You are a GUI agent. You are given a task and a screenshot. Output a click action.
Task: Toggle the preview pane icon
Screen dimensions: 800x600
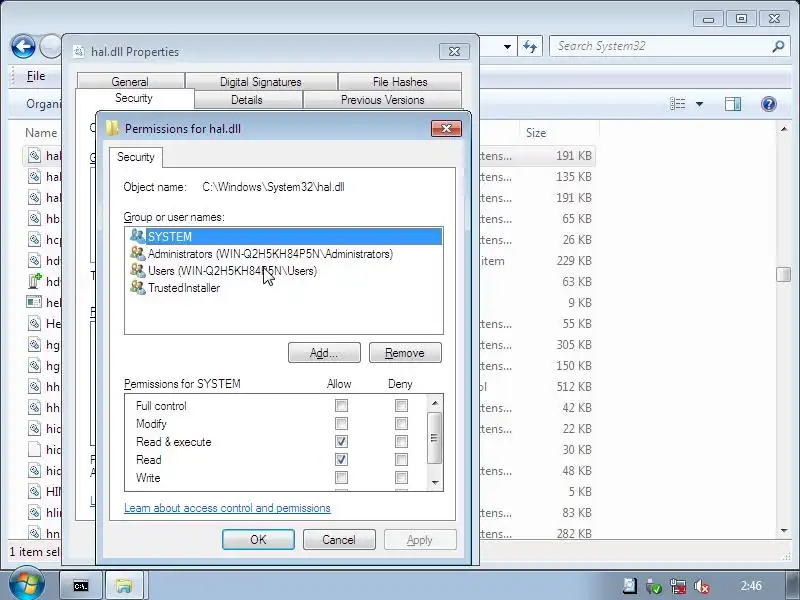[733, 104]
